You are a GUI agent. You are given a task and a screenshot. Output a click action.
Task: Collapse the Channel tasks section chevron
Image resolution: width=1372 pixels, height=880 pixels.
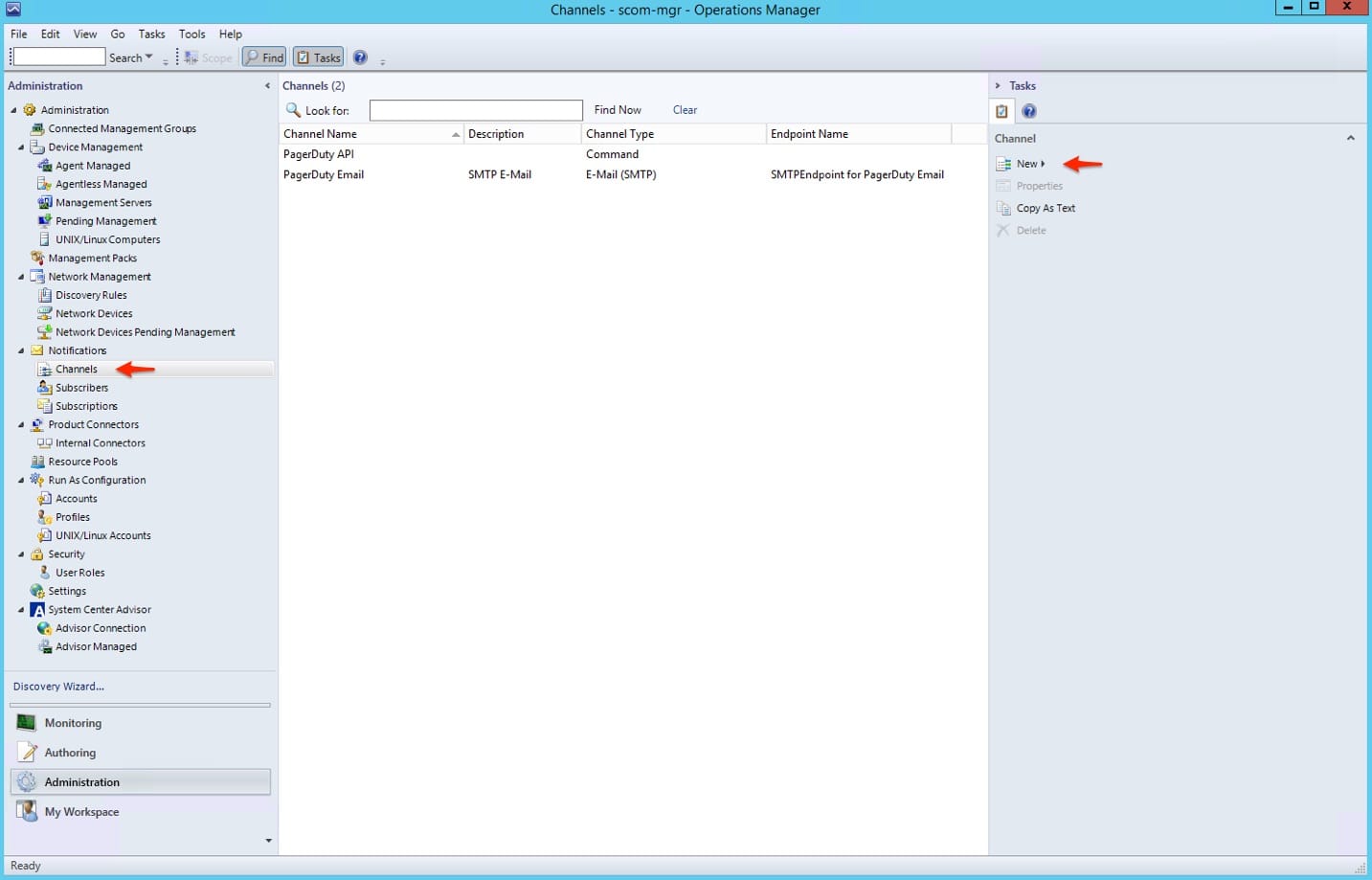1351,138
